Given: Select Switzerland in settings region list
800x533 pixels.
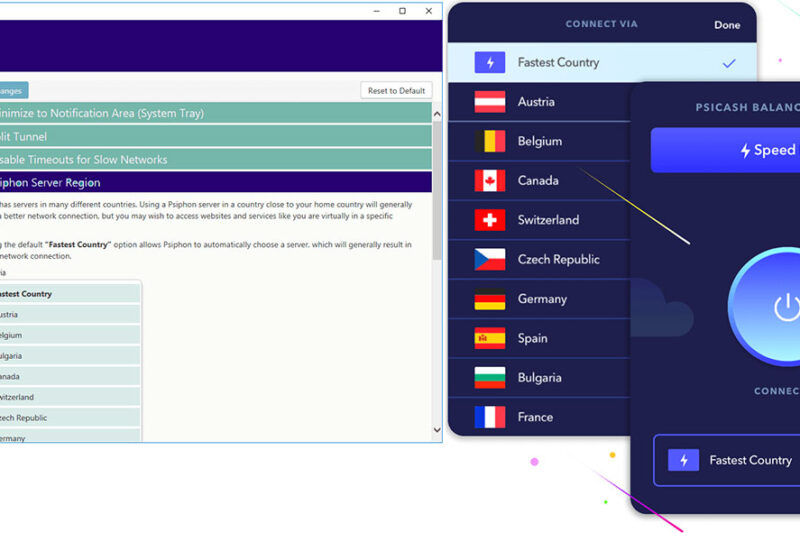Looking at the screenshot, I should pos(70,397).
